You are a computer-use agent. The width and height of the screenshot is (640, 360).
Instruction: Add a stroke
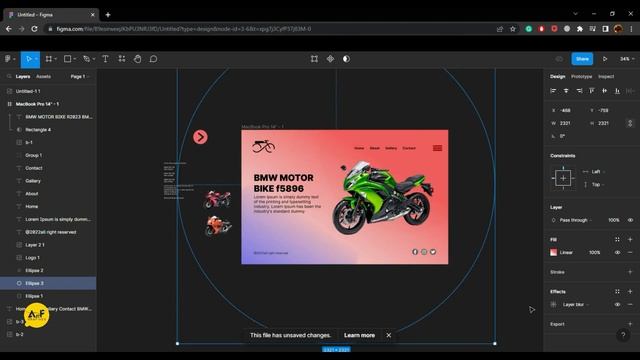coord(630,272)
